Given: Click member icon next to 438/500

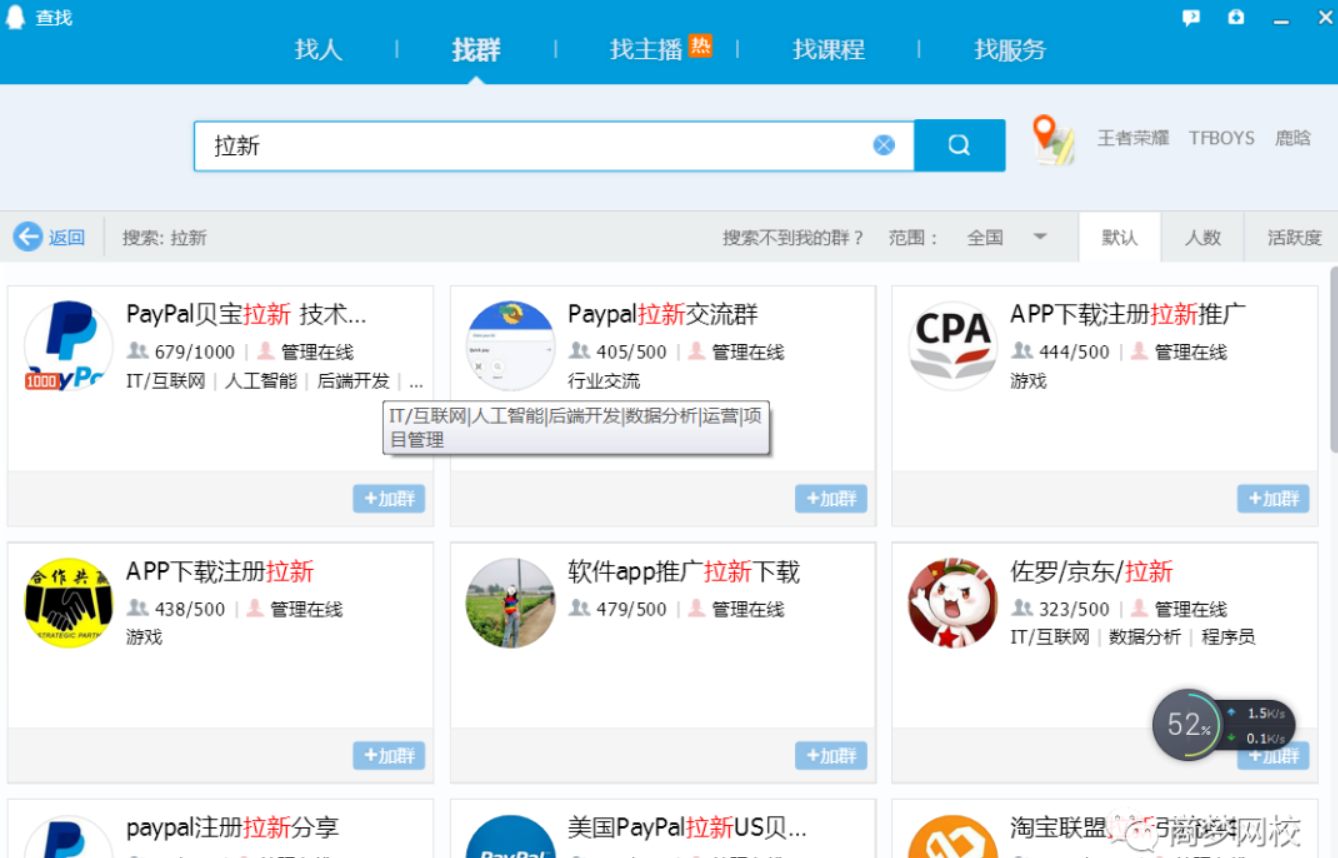Looking at the screenshot, I should [137, 608].
